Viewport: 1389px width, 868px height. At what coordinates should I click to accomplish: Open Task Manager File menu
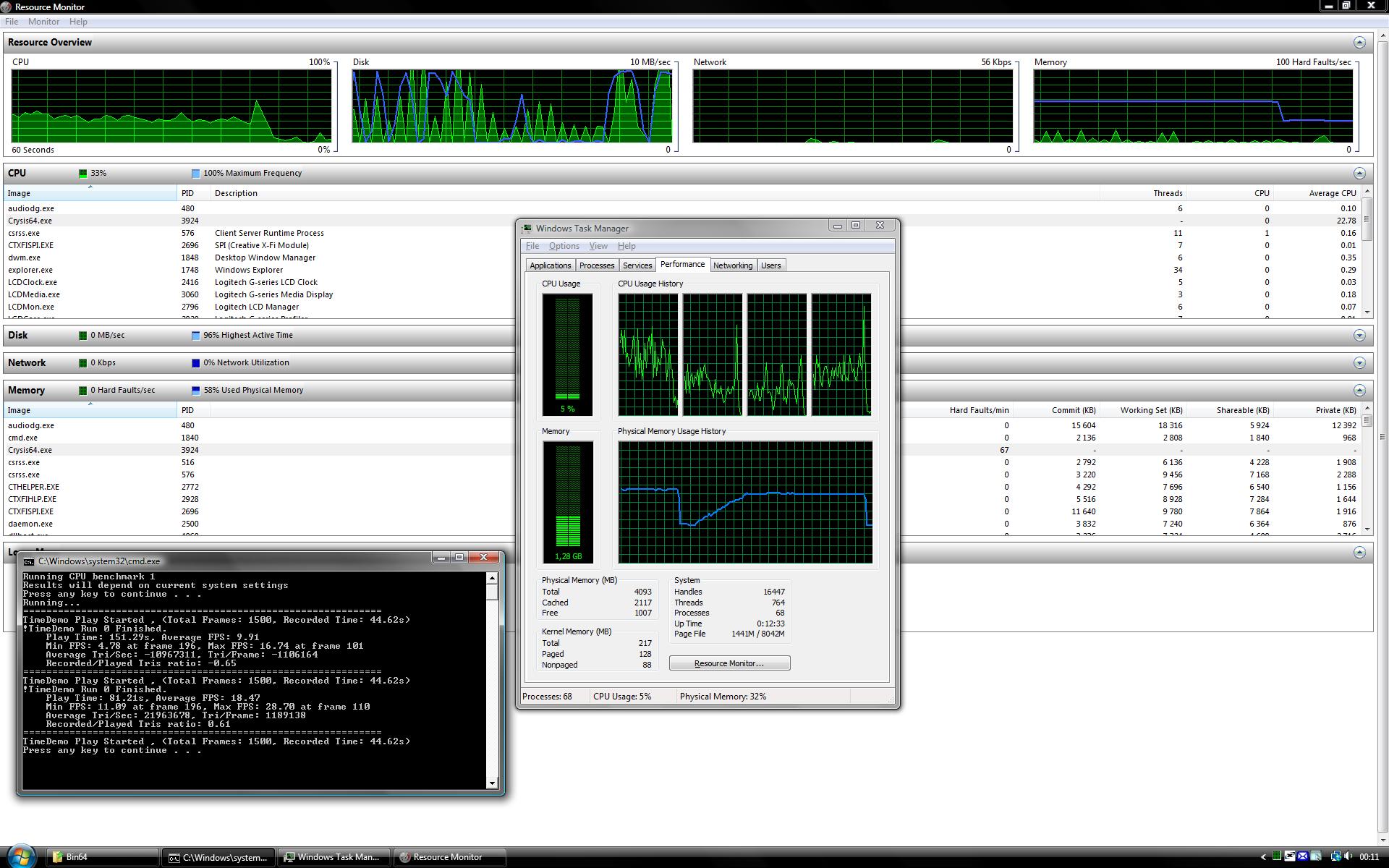point(532,246)
